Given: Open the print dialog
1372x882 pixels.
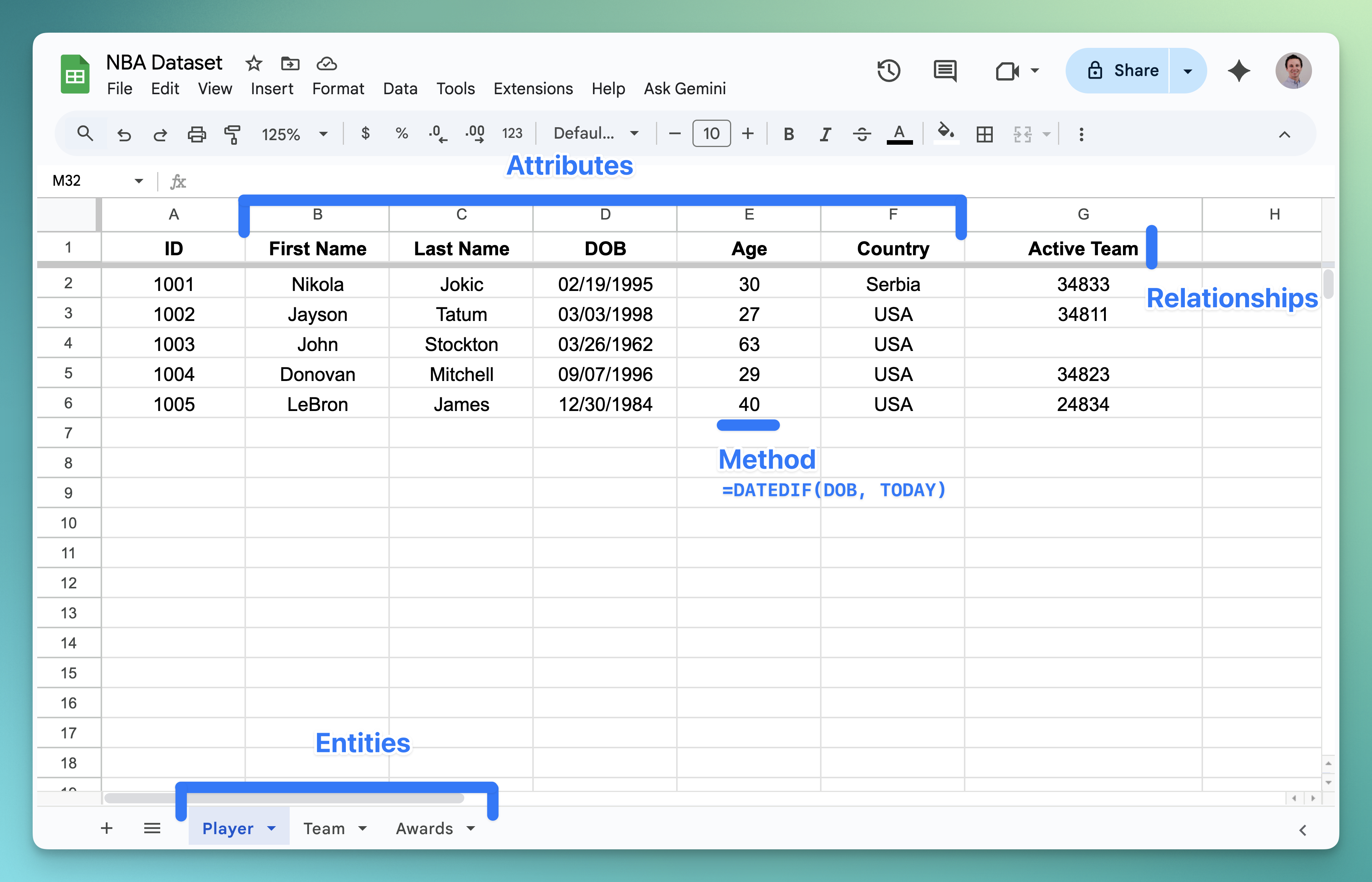Looking at the screenshot, I should click(197, 133).
